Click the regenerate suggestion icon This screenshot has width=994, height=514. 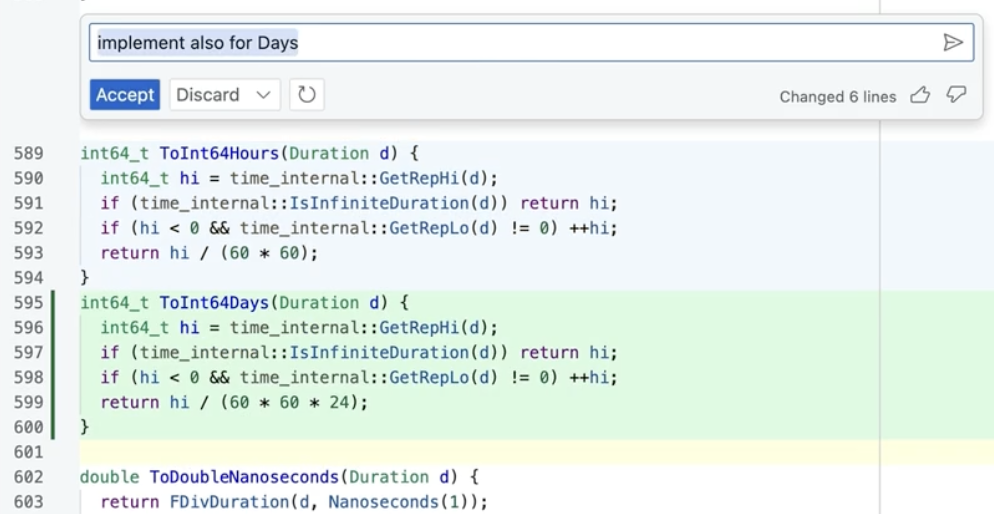click(307, 95)
